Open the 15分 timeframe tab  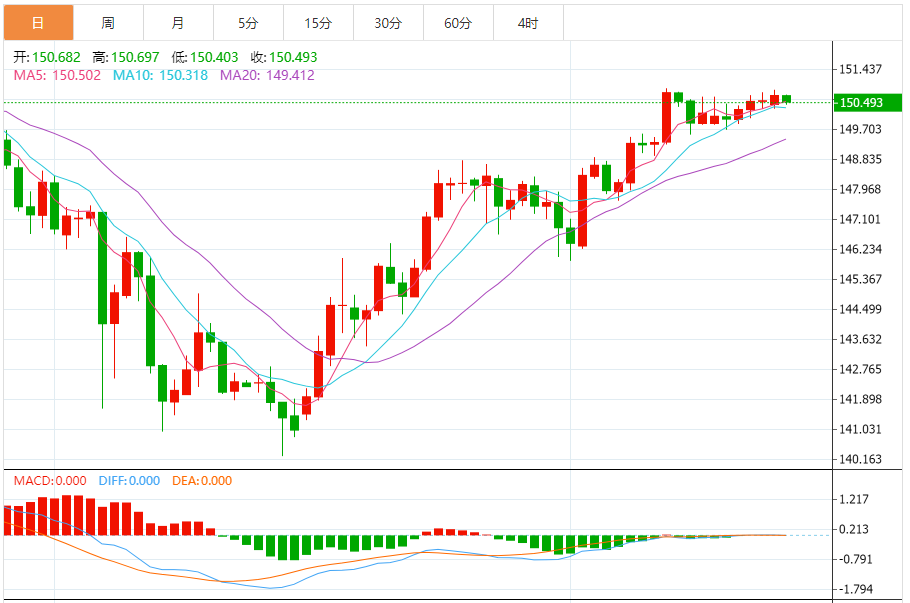(318, 23)
